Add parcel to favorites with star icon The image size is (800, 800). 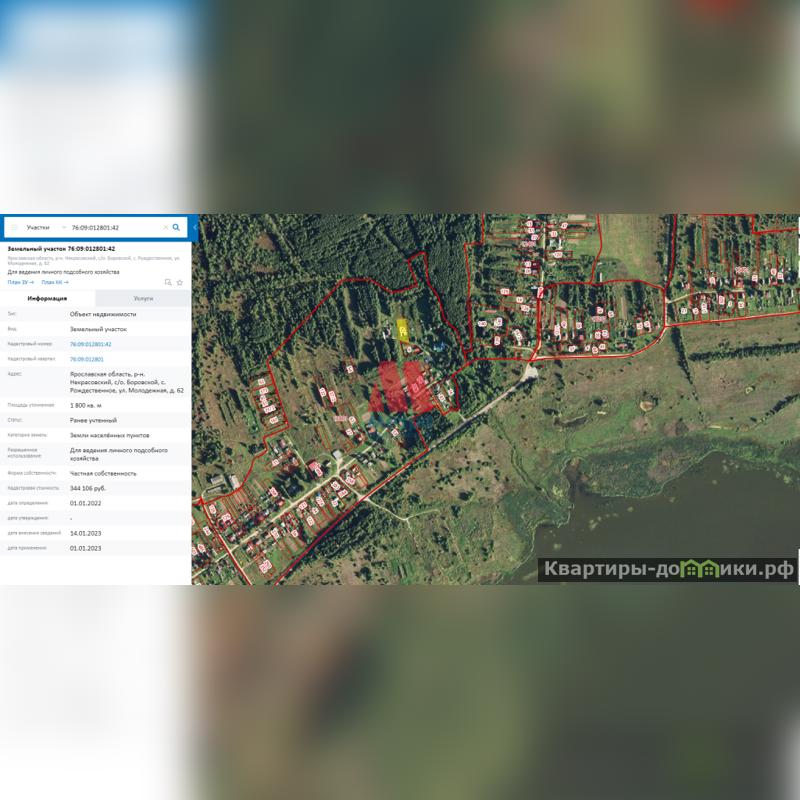180,283
